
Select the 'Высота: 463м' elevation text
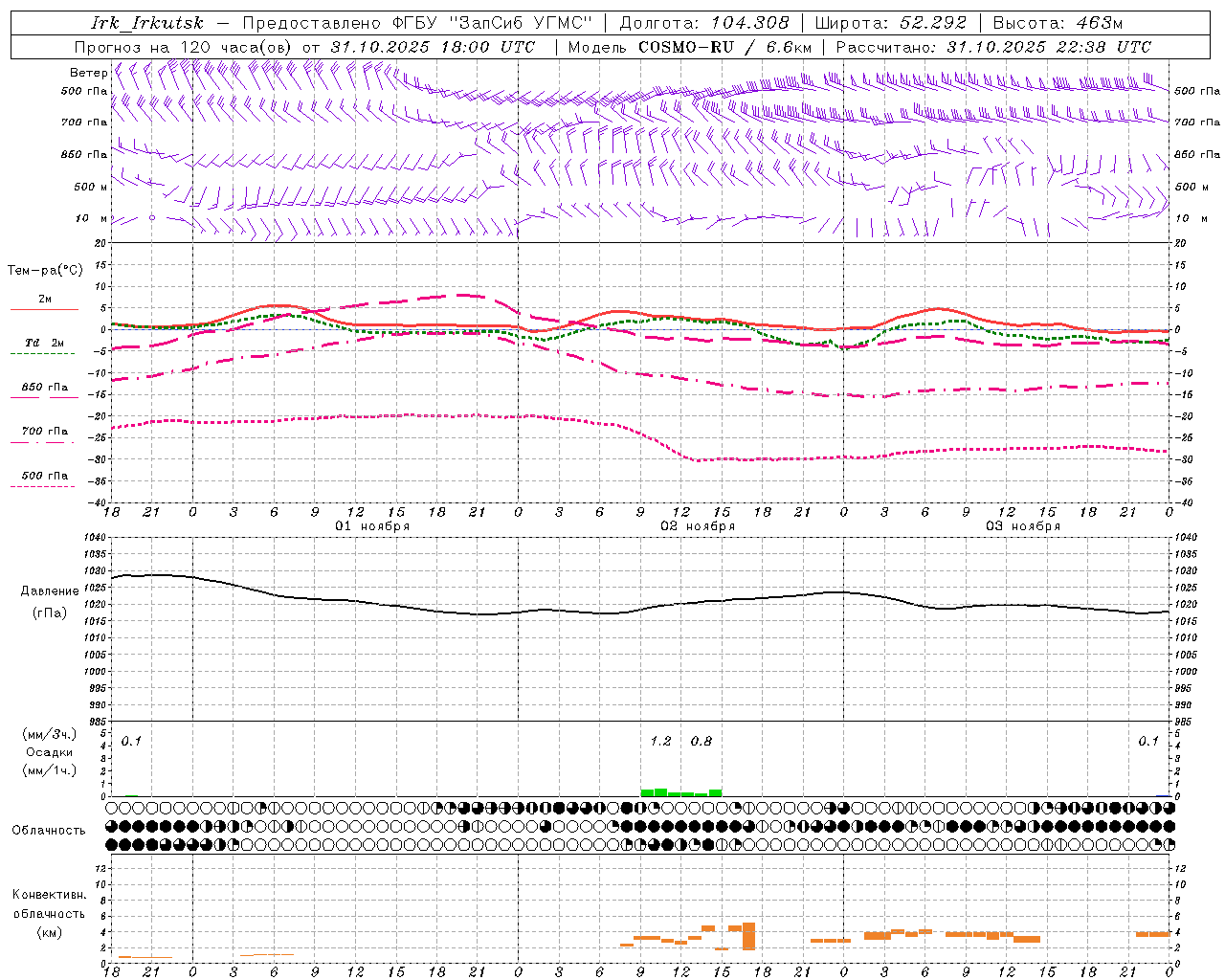[1058, 23]
